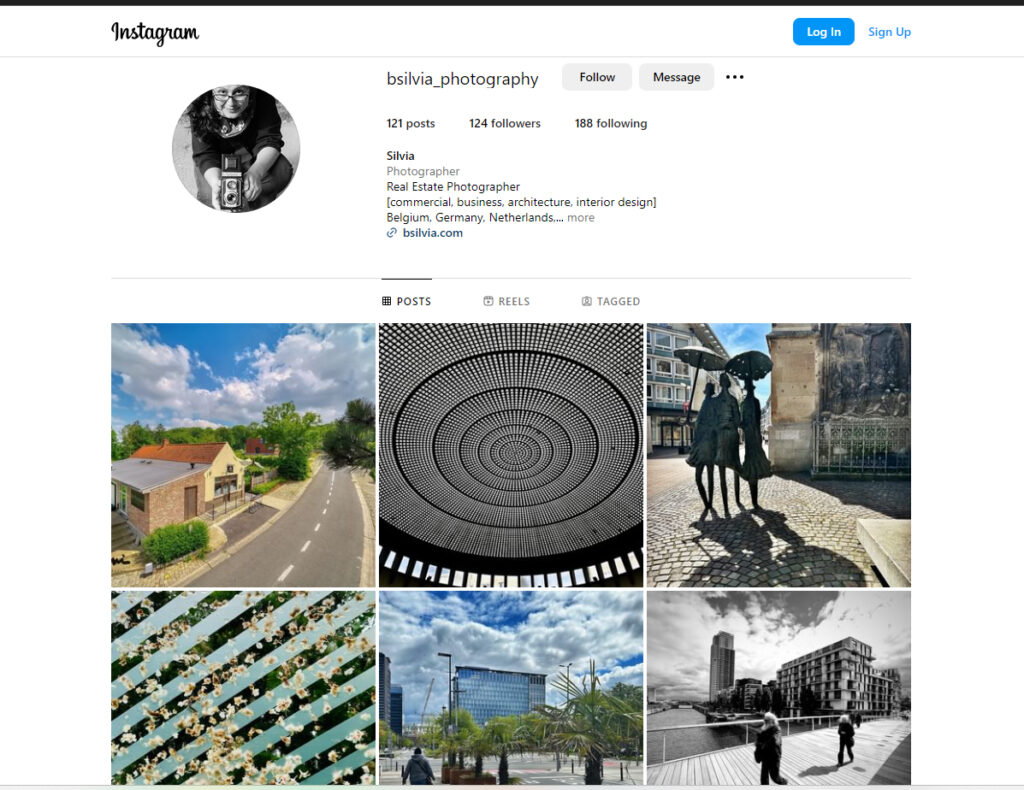Click the Log In button

(824, 32)
